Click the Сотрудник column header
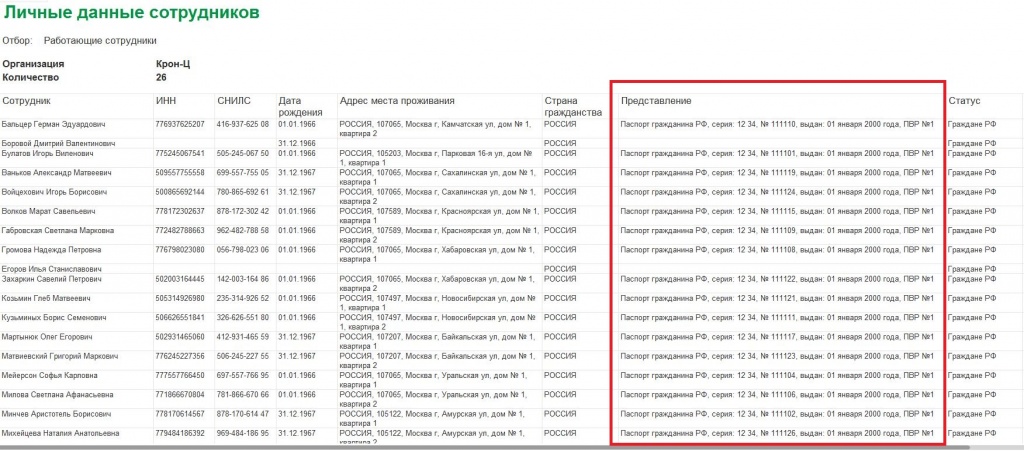 point(26,101)
